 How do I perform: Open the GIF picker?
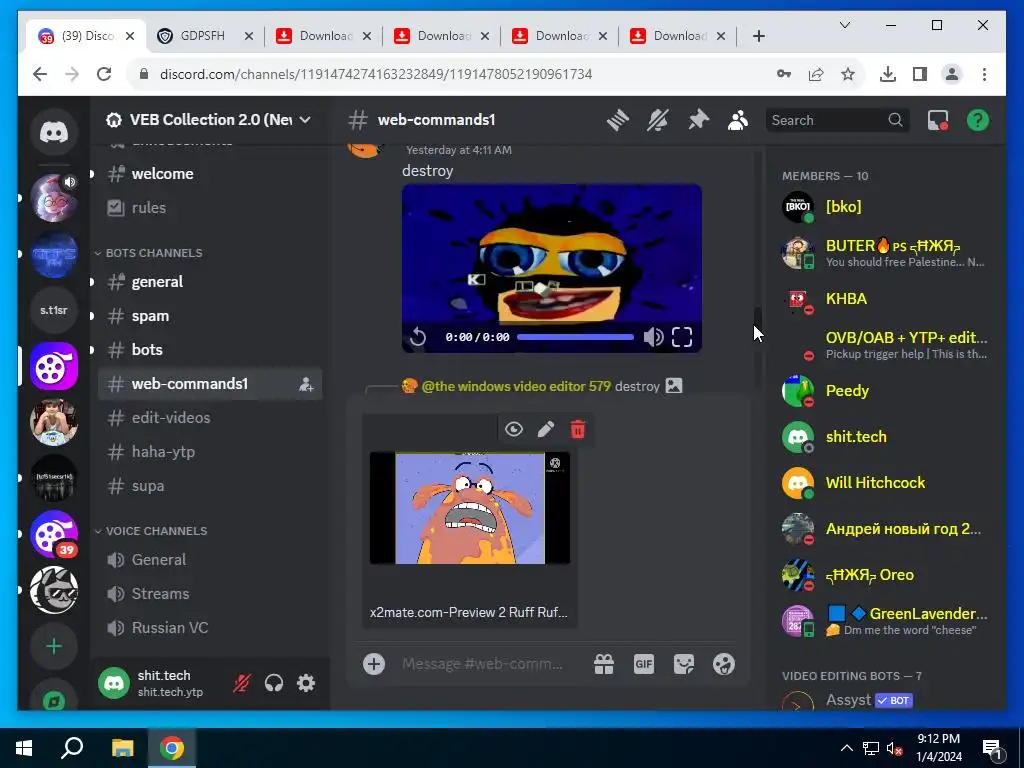click(644, 664)
